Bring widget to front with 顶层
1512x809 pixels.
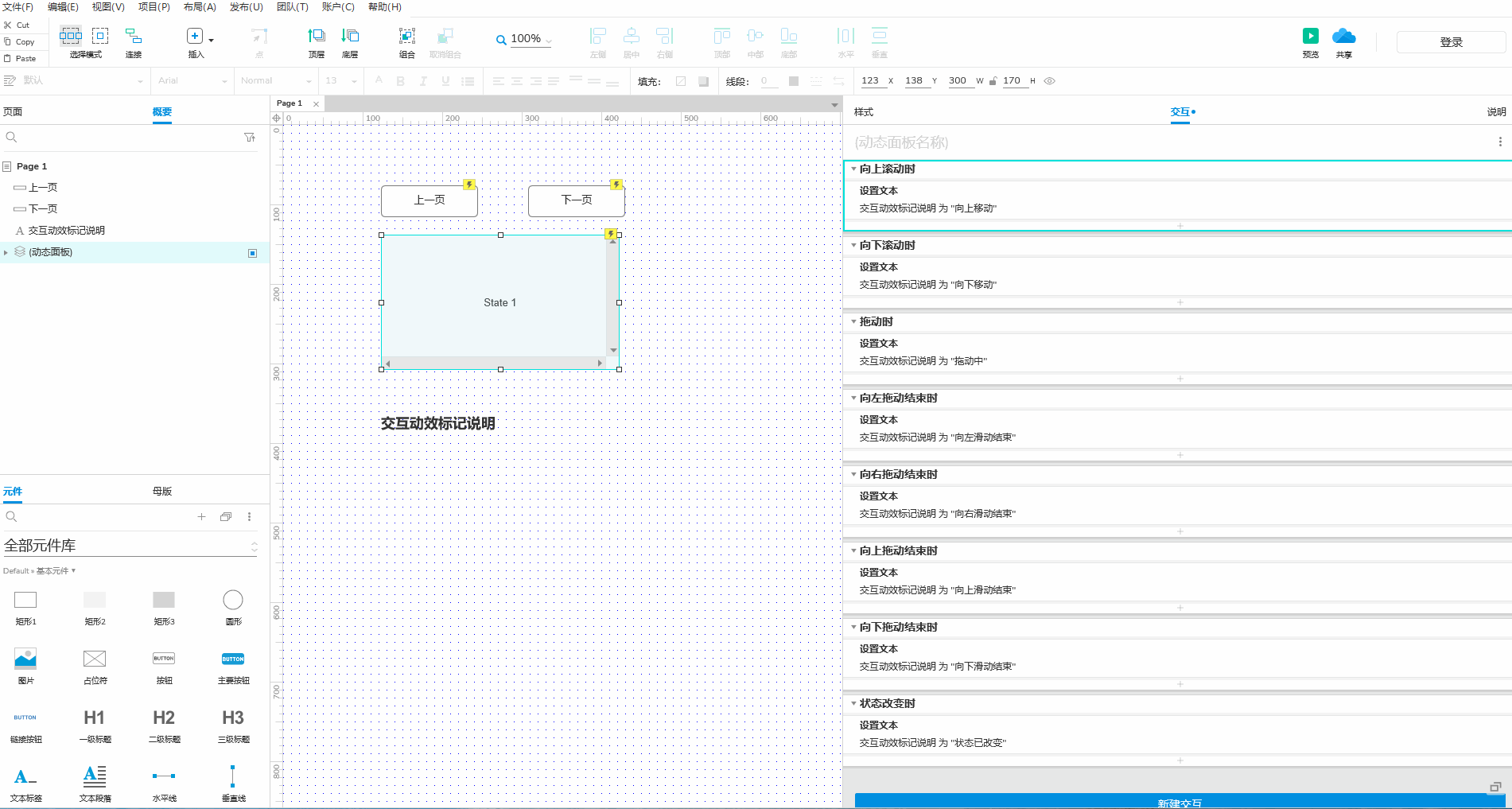tap(317, 36)
